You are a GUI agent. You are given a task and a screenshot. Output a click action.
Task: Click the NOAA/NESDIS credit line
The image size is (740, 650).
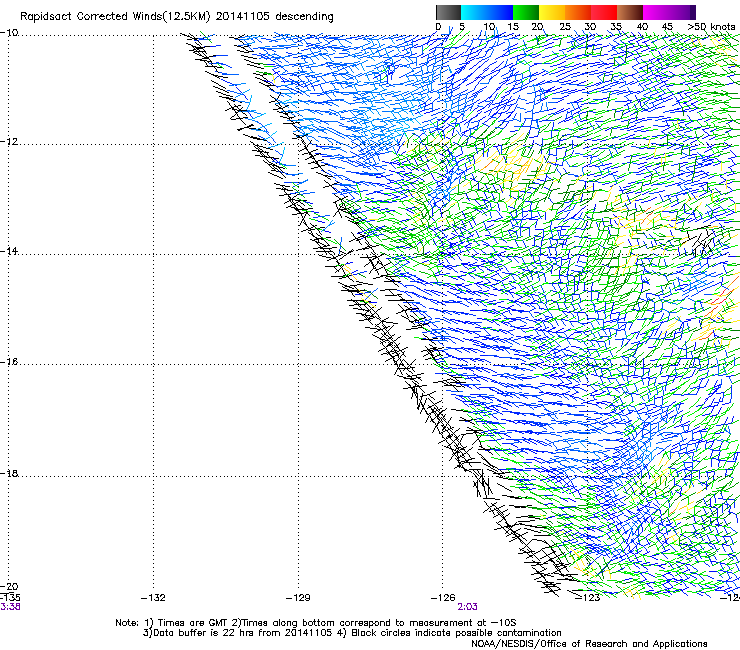click(x=589, y=644)
